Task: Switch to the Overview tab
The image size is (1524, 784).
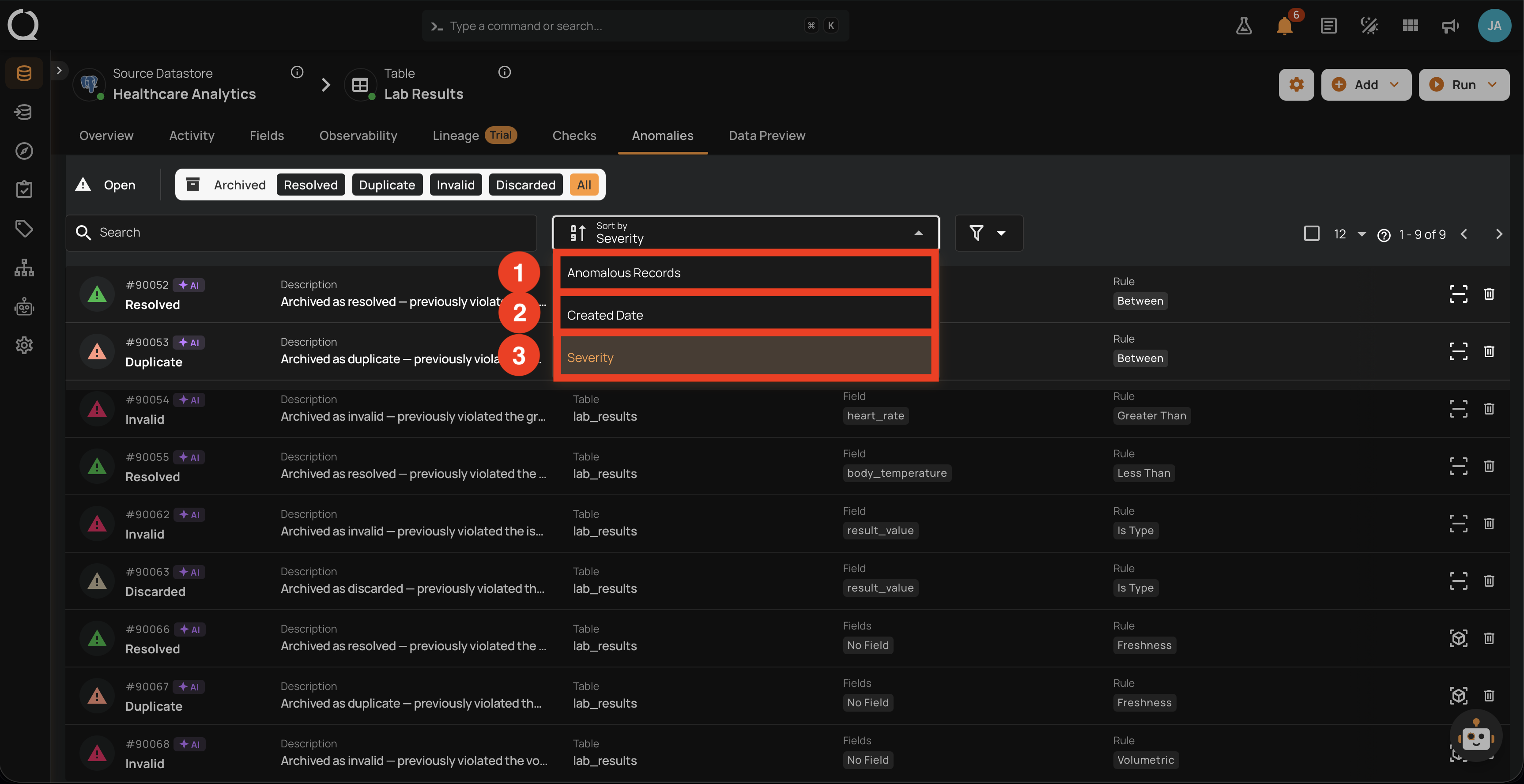Action: pos(106,136)
